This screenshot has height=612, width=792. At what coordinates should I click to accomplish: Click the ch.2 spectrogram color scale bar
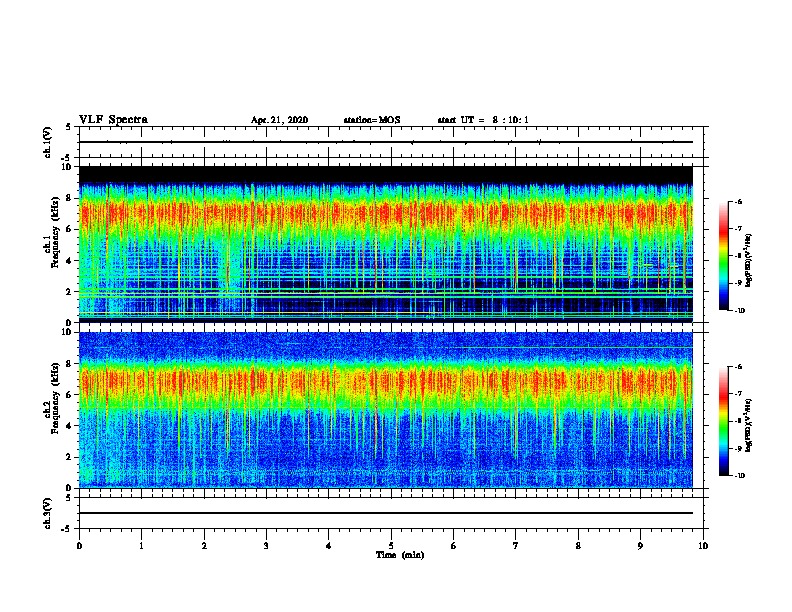click(723, 421)
